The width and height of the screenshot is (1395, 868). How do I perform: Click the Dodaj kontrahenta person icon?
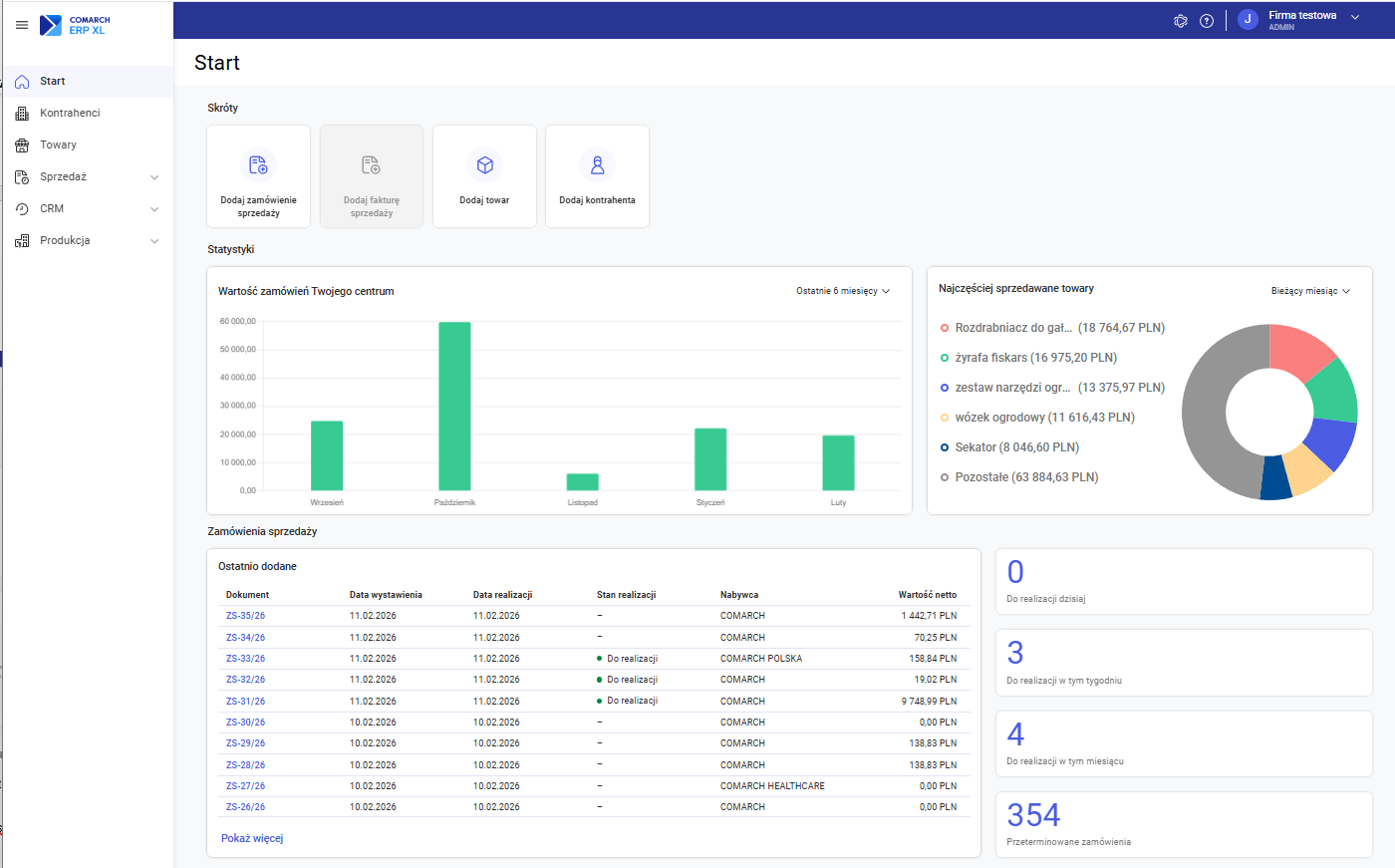(x=597, y=165)
